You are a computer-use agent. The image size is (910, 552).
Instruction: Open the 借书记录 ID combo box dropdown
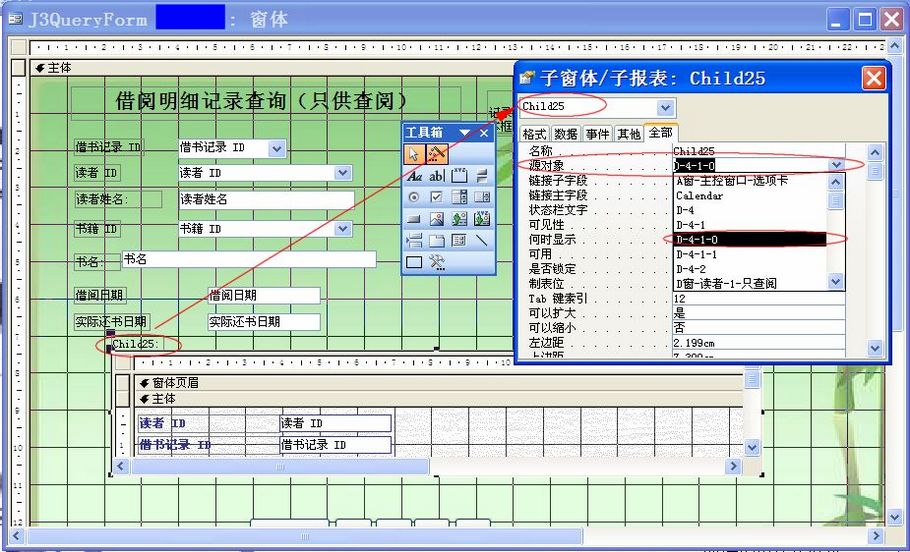click(x=277, y=149)
